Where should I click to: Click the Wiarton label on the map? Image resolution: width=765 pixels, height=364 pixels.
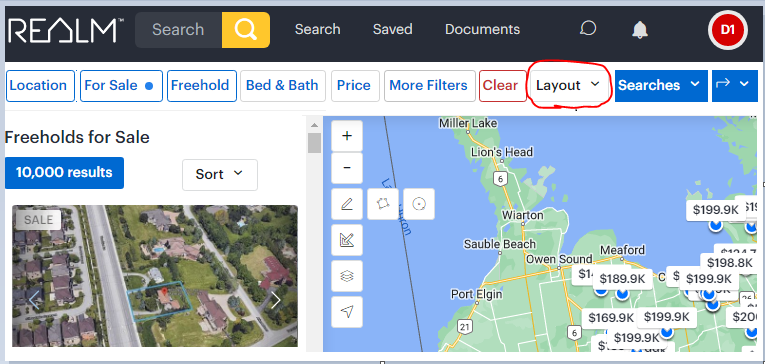[523, 215]
